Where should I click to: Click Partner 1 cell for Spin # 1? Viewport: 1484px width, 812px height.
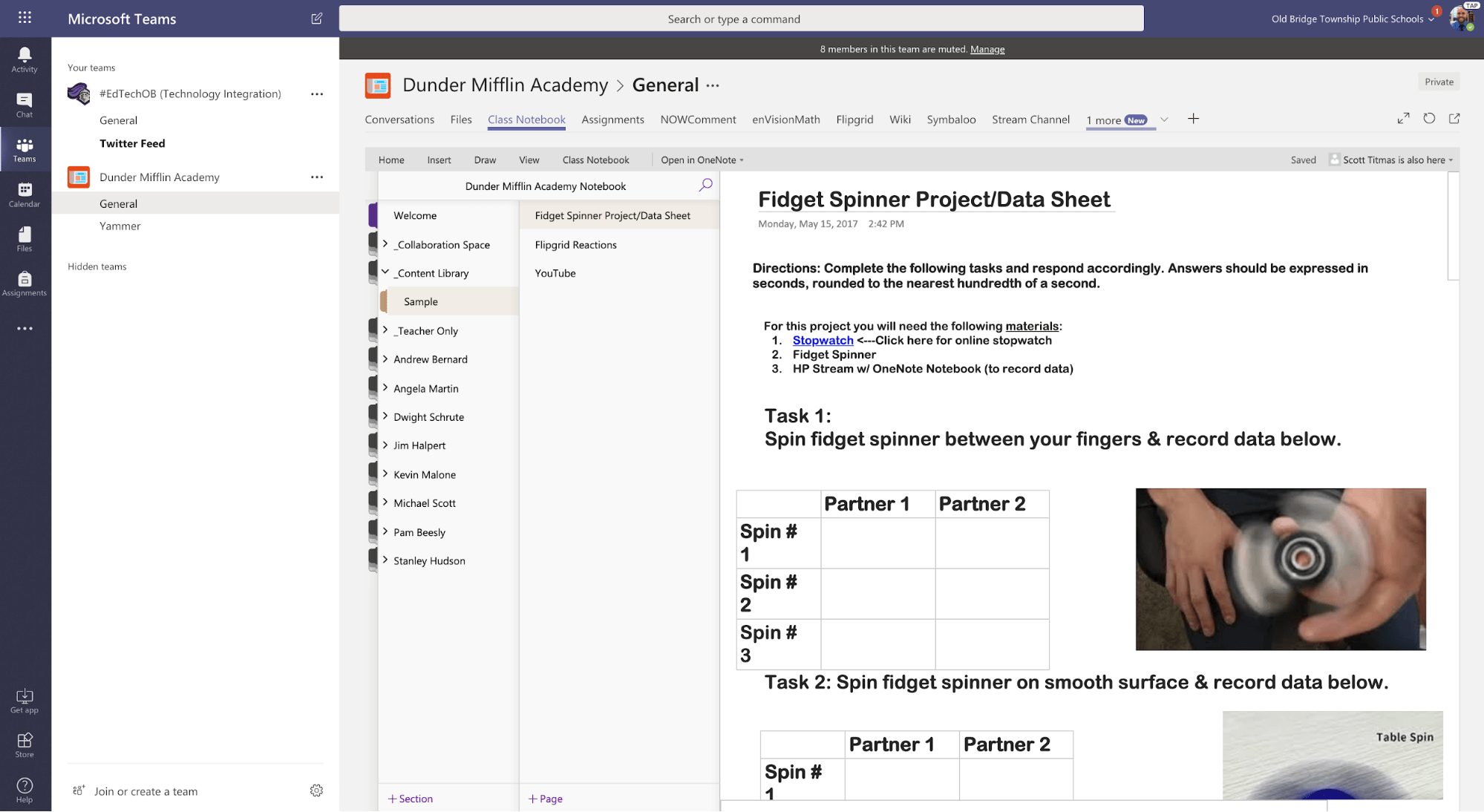[877, 543]
